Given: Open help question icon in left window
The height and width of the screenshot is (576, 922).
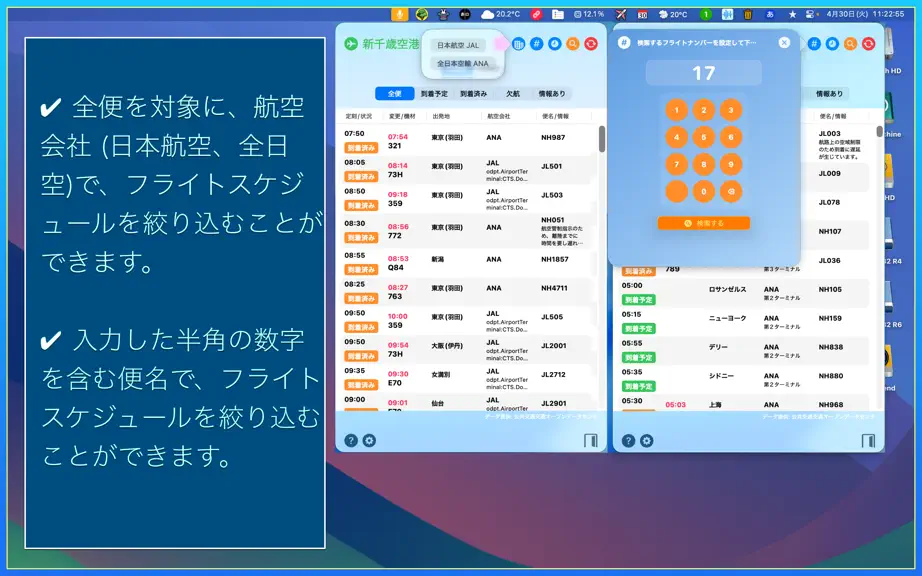Looking at the screenshot, I should pyautogui.click(x=351, y=440).
